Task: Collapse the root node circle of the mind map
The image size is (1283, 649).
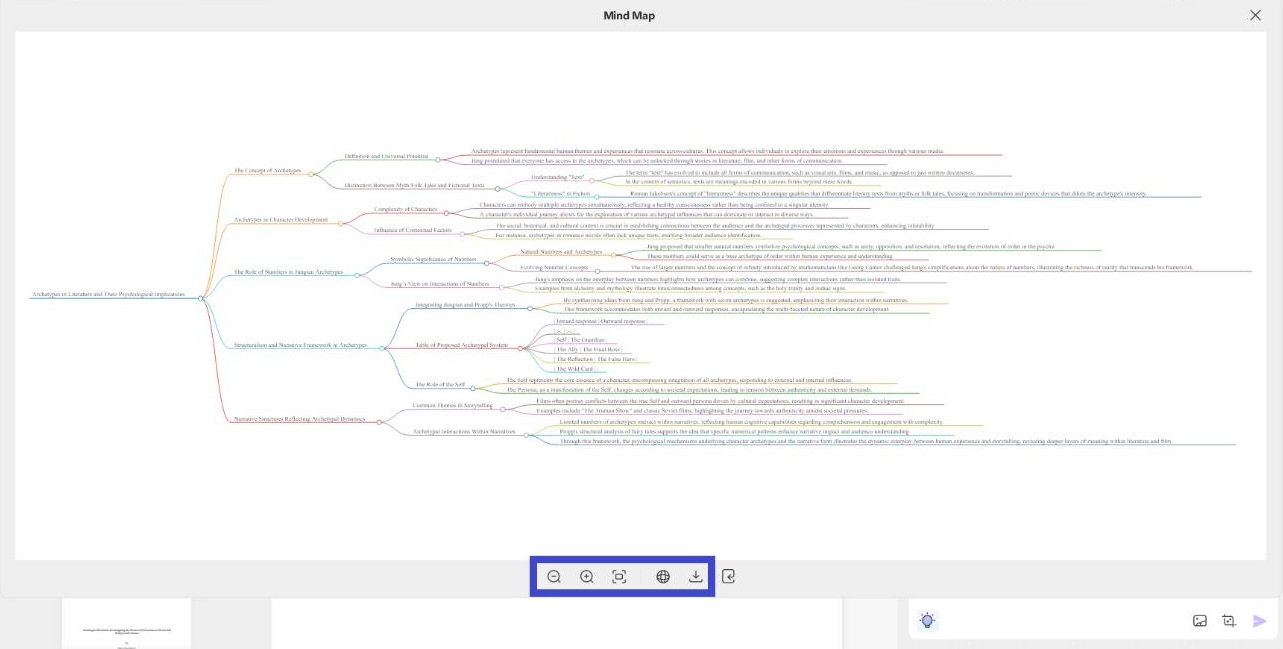Action: (201, 297)
